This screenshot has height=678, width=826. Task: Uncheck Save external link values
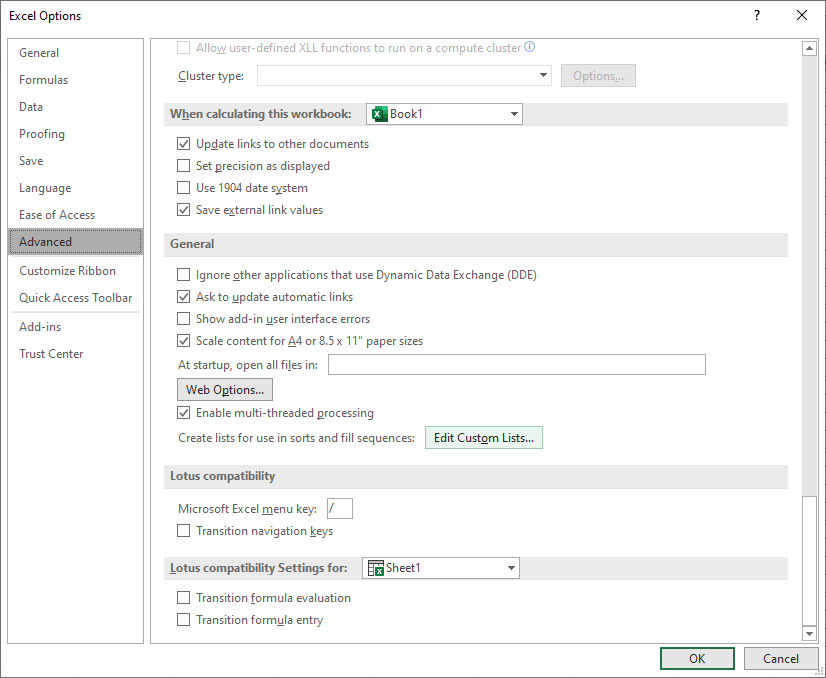pos(183,210)
